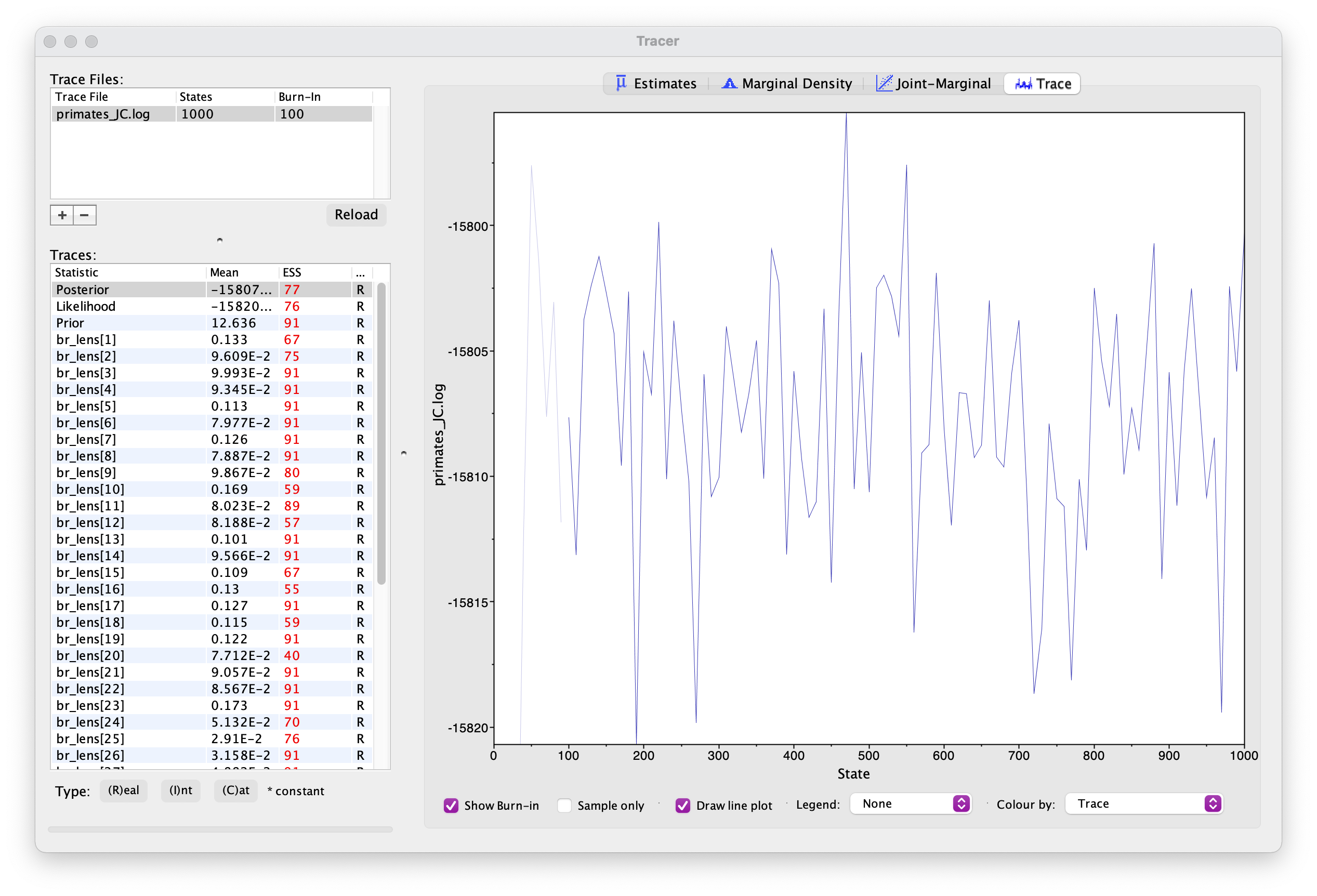Toggle the Show Burn-in checkbox

click(451, 806)
